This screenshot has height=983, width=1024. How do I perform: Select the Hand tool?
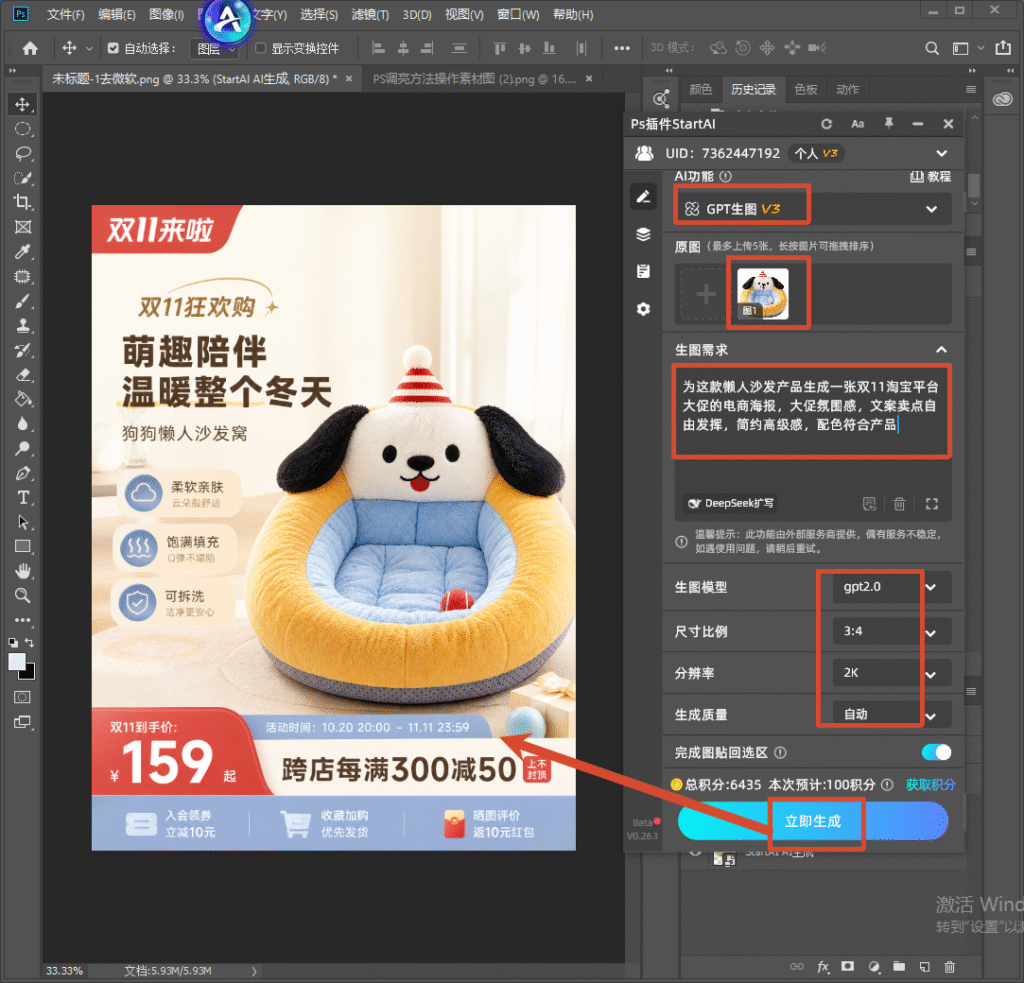(23, 572)
